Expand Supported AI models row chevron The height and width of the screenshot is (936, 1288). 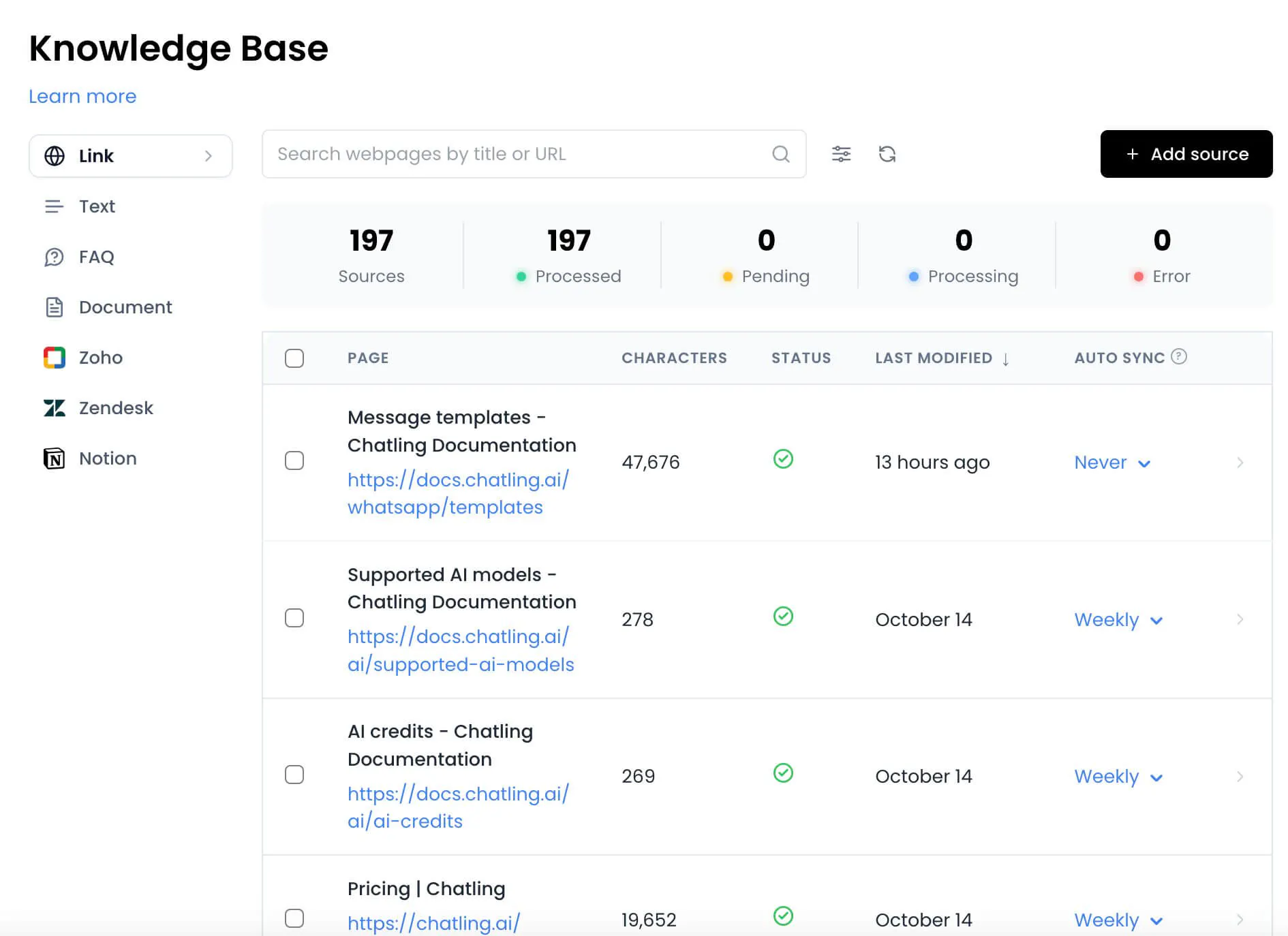coord(1240,619)
